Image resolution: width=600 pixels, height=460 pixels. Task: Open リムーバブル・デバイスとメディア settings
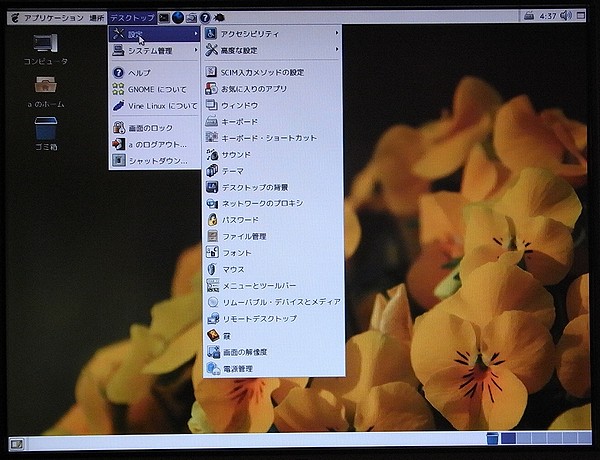(272, 302)
